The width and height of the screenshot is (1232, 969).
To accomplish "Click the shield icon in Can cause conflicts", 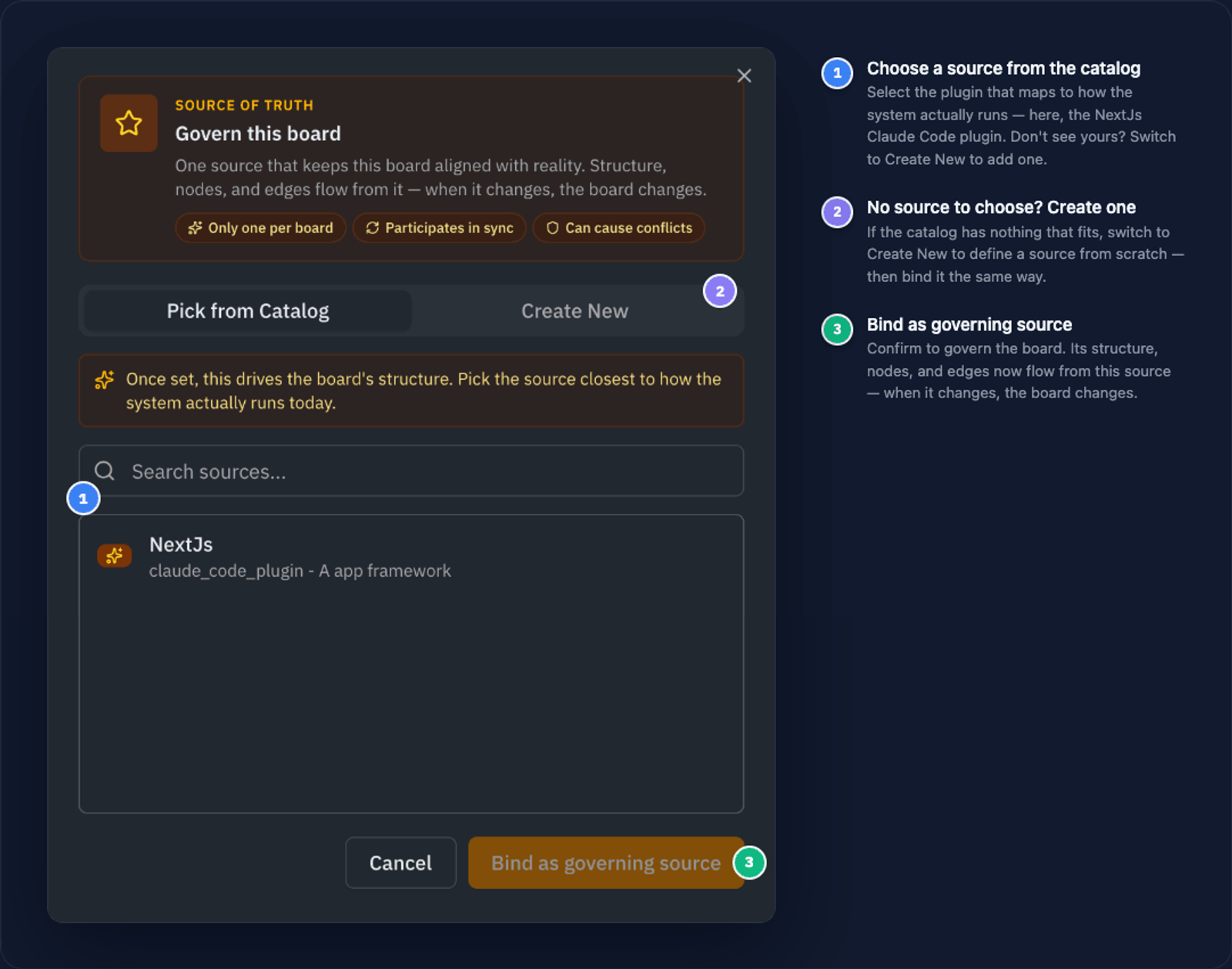I will (x=552, y=228).
